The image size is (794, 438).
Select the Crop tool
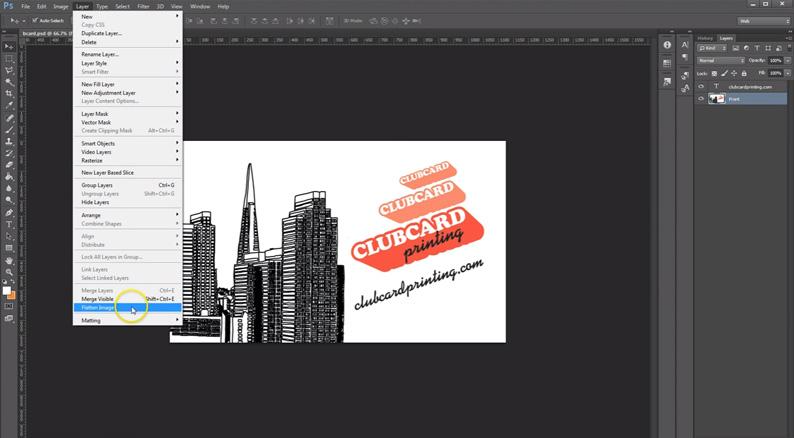[x=9, y=94]
